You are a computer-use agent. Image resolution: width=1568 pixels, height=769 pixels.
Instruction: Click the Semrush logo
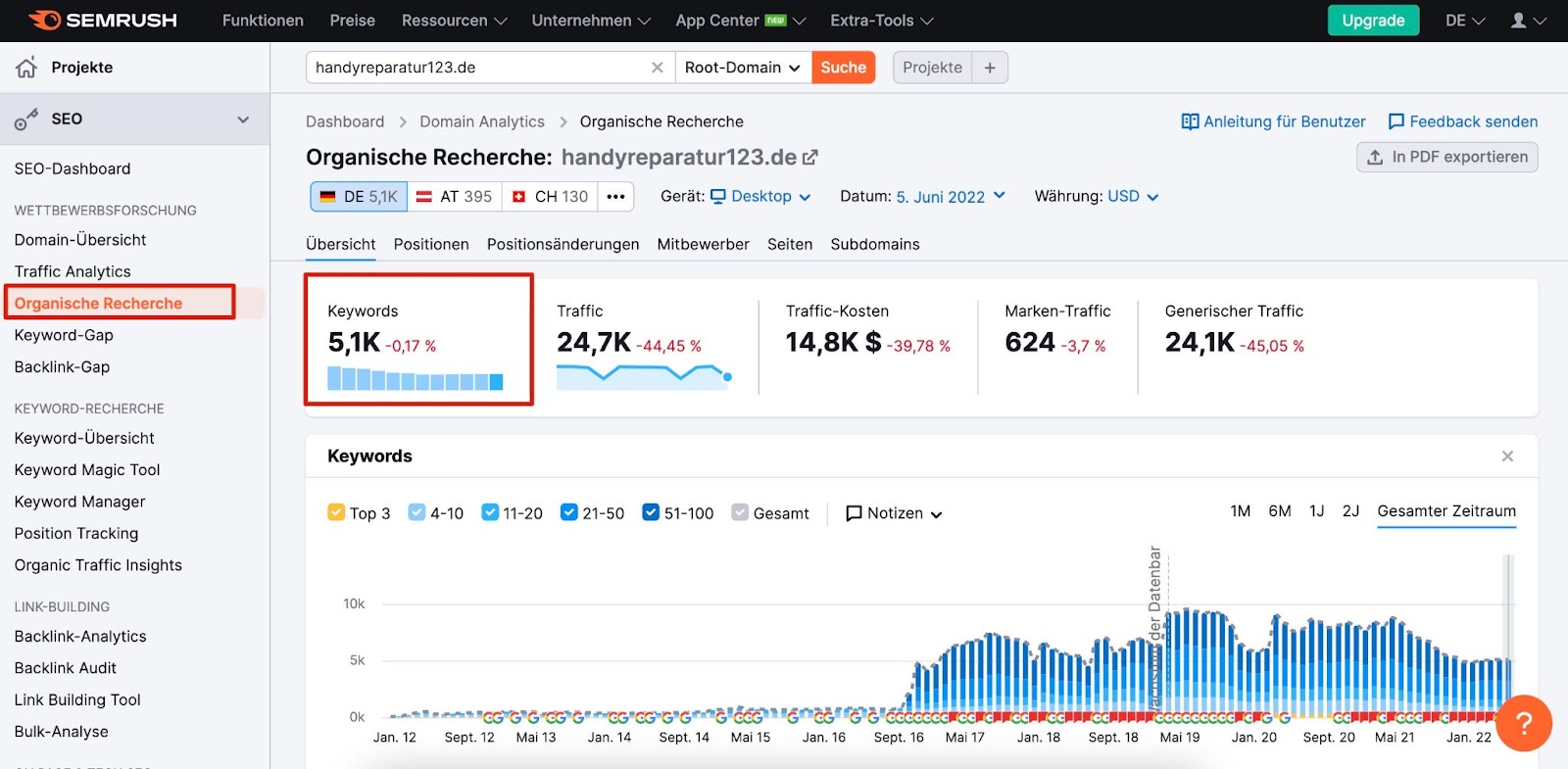(103, 20)
